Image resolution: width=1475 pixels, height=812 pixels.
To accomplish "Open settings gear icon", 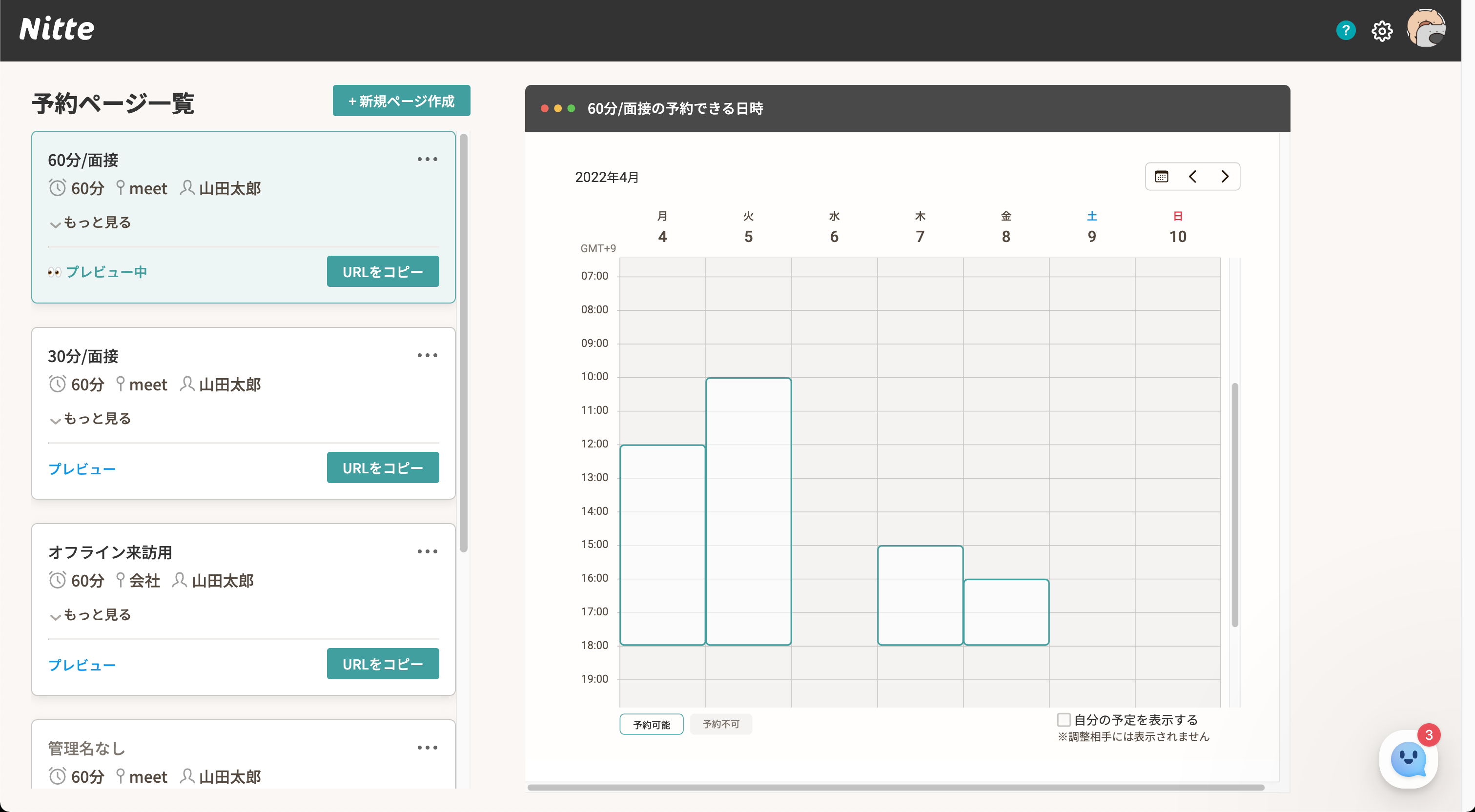I will click(x=1381, y=31).
